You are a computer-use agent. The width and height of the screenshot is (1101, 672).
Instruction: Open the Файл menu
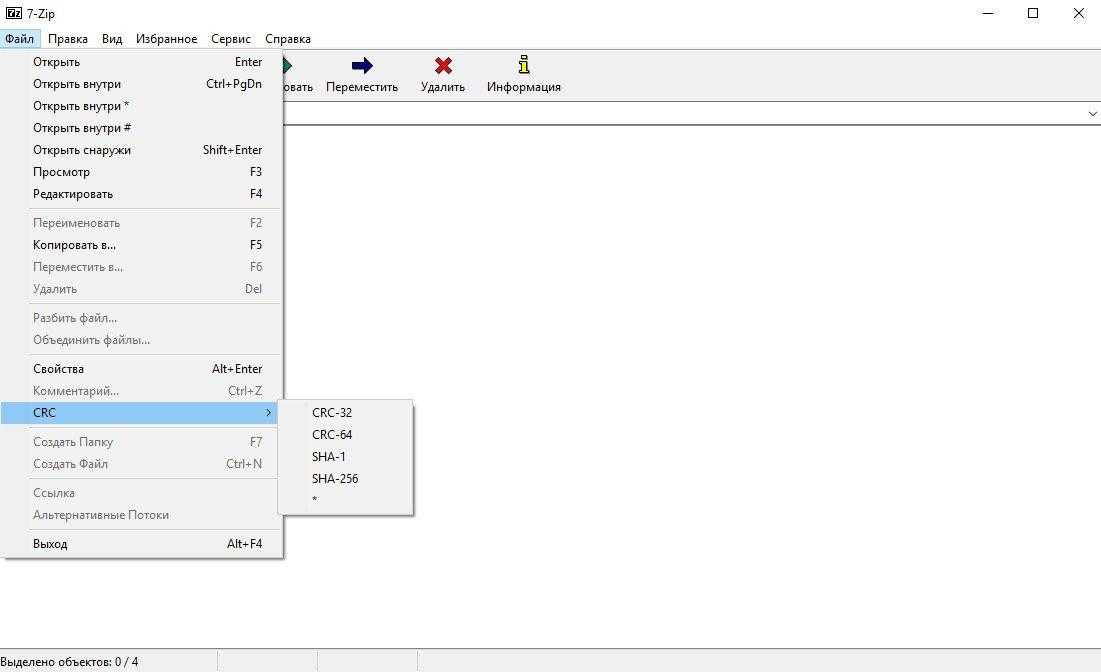click(20, 39)
